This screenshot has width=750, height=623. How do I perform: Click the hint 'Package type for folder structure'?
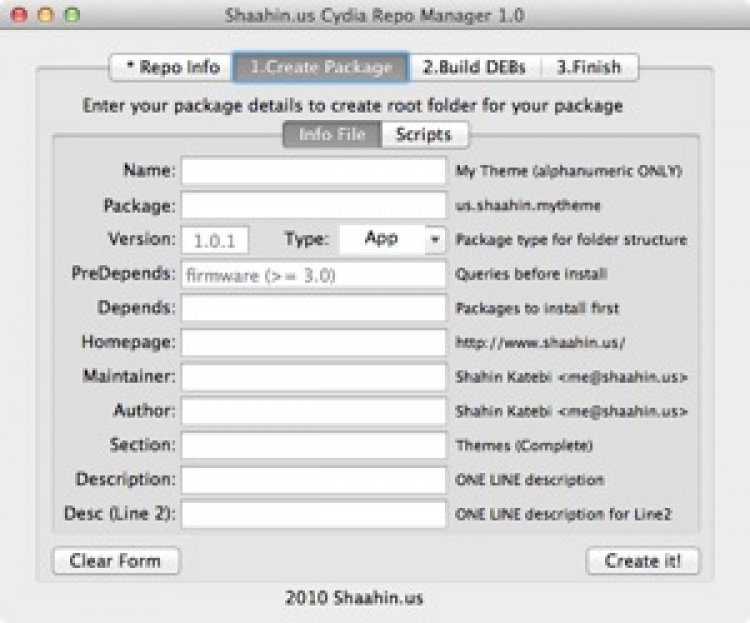(x=571, y=240)
